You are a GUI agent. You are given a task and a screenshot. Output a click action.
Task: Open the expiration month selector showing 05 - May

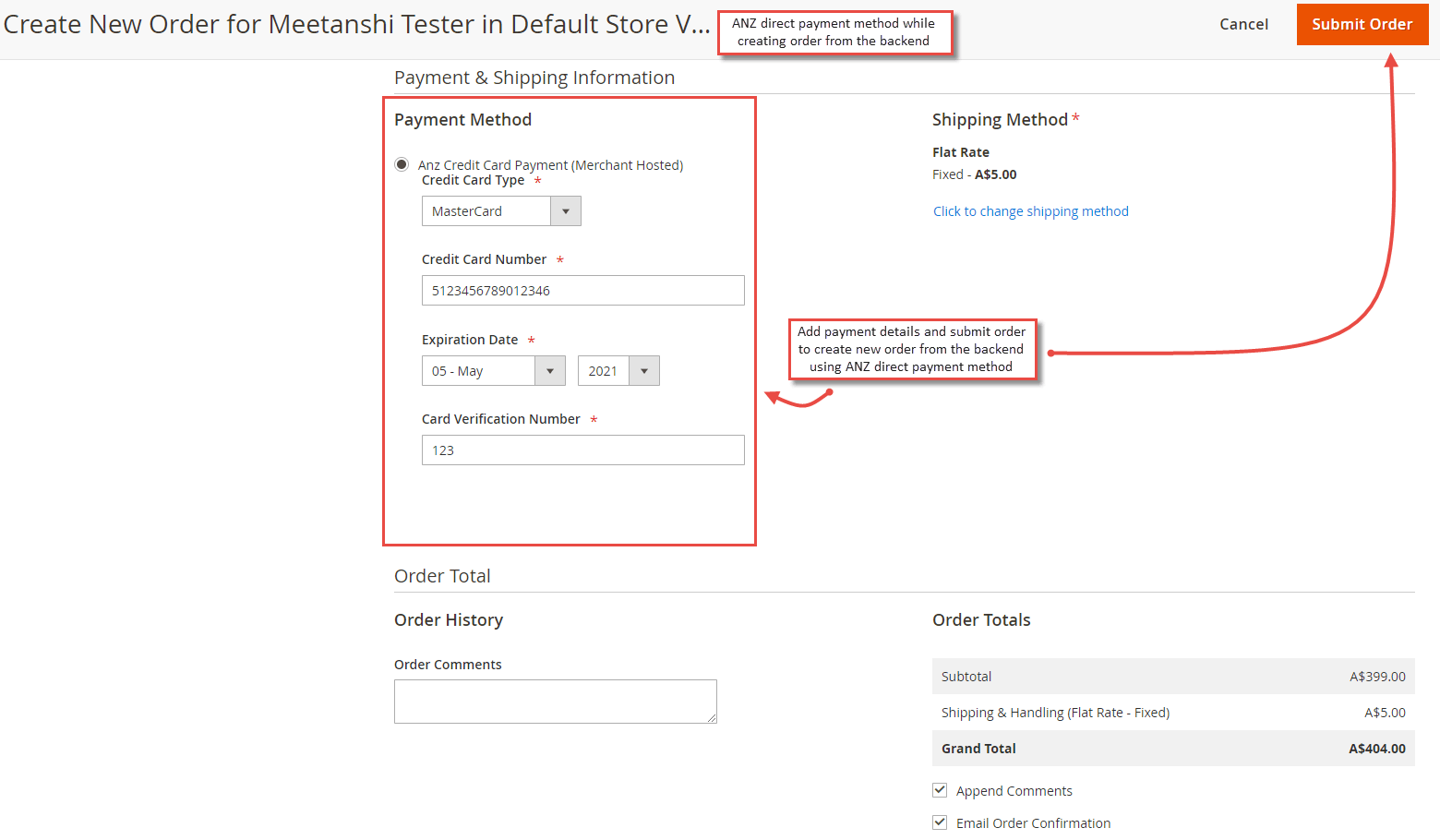coord(480,370)
